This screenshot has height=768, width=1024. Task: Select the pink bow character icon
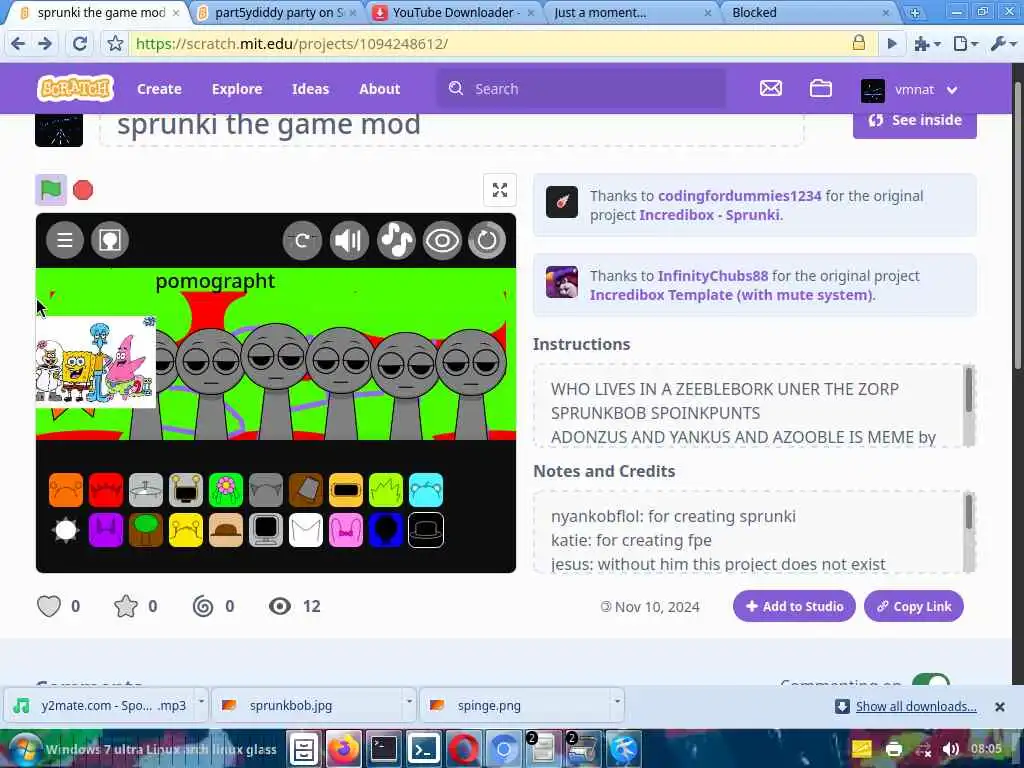coord(346,530)
